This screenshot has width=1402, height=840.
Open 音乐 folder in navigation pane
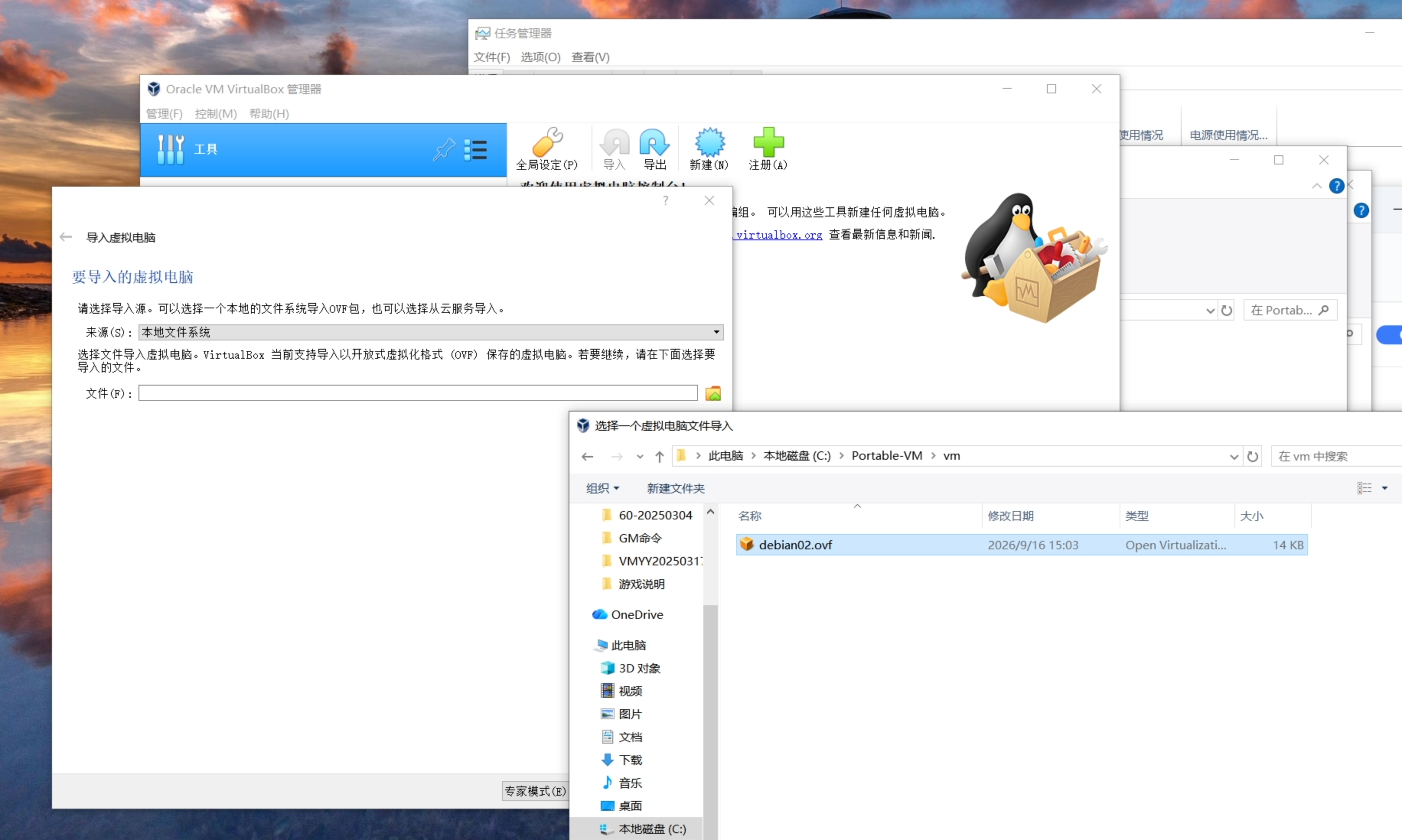tap(621, 783)
